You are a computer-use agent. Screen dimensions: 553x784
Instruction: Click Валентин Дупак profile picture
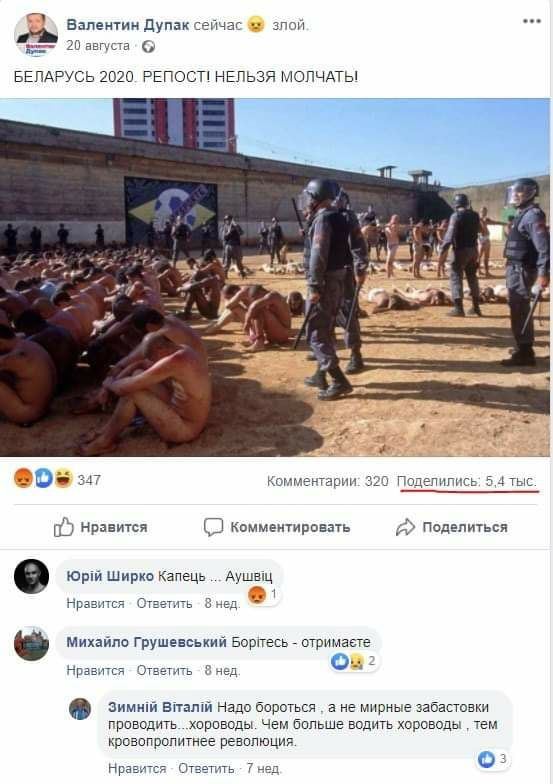point(36,34)
